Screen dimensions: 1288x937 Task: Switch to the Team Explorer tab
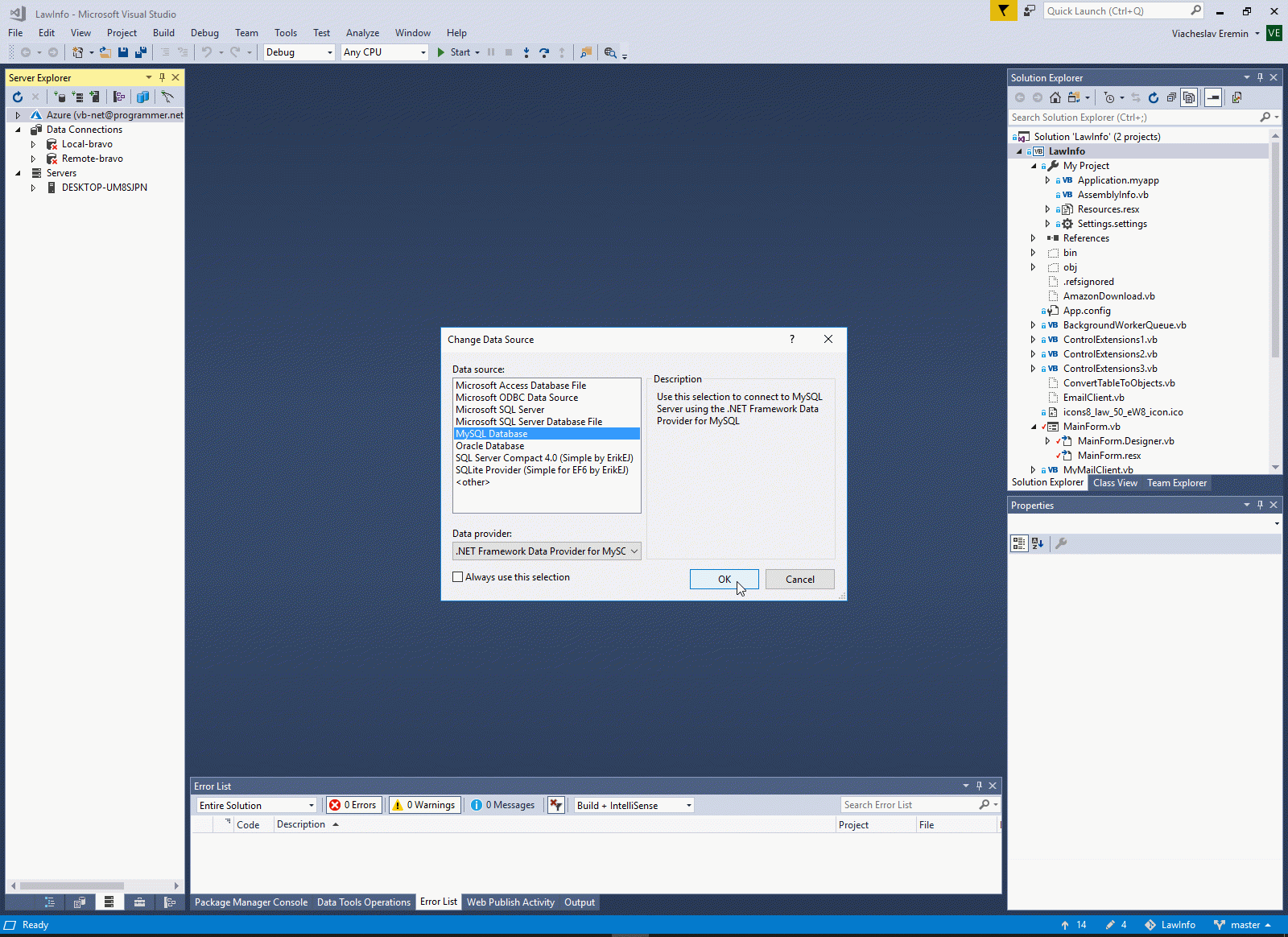(1177, 483)
